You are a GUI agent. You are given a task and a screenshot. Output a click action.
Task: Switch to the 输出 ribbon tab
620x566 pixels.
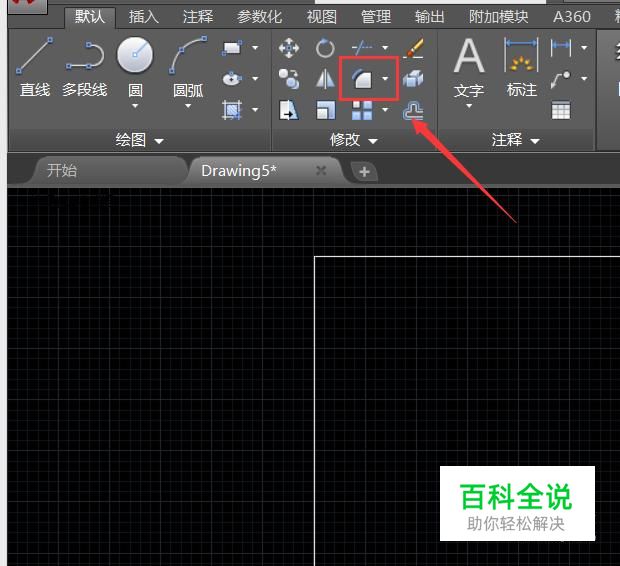tap(429, 17)
